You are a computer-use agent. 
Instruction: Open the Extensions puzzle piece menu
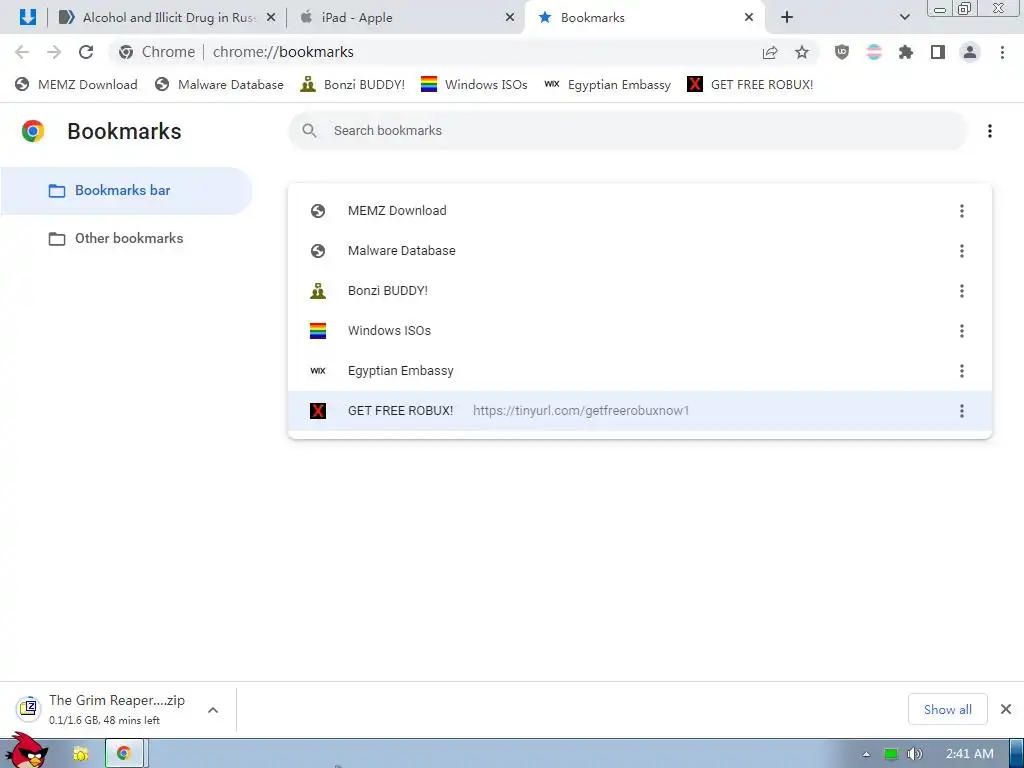coord(906,52)
